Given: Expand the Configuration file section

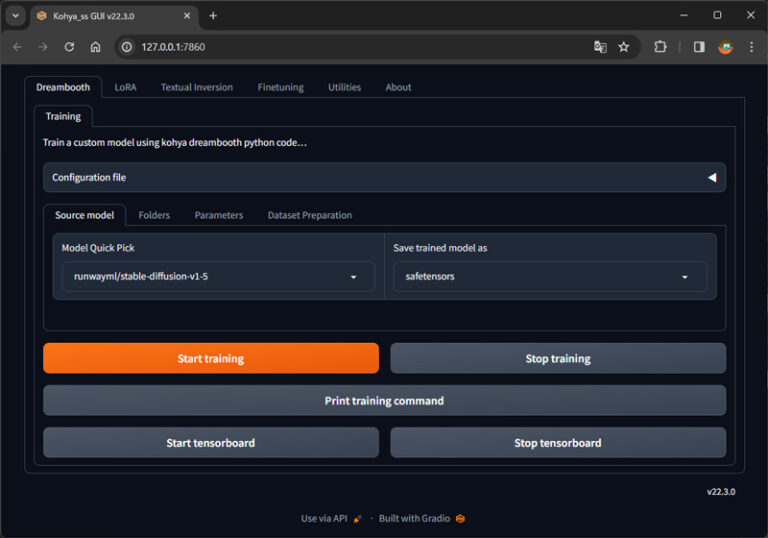Looking at the screenshot, I should click(384, 177).
